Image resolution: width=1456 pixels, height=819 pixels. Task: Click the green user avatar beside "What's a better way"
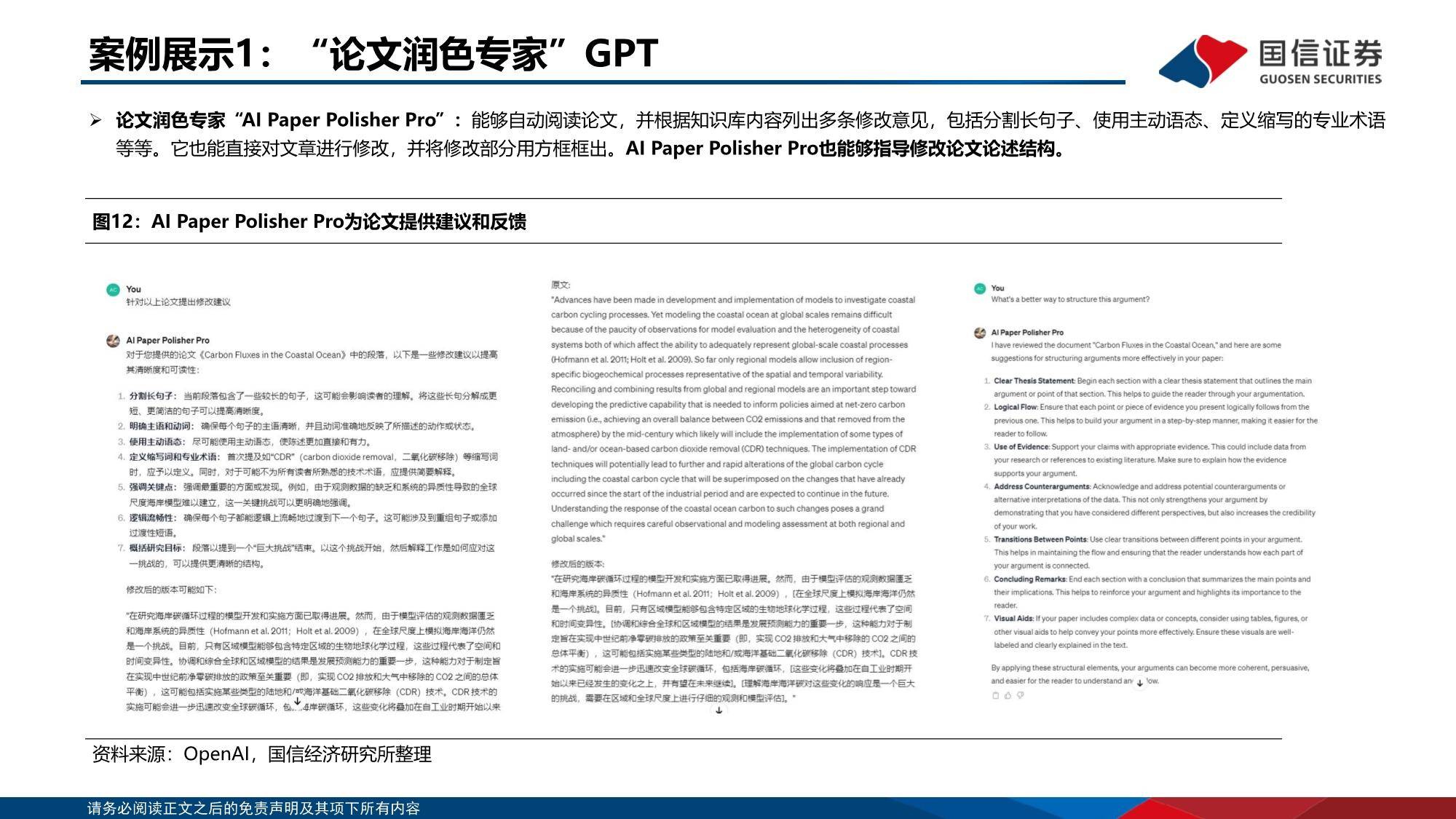click(x=980, y=288)
